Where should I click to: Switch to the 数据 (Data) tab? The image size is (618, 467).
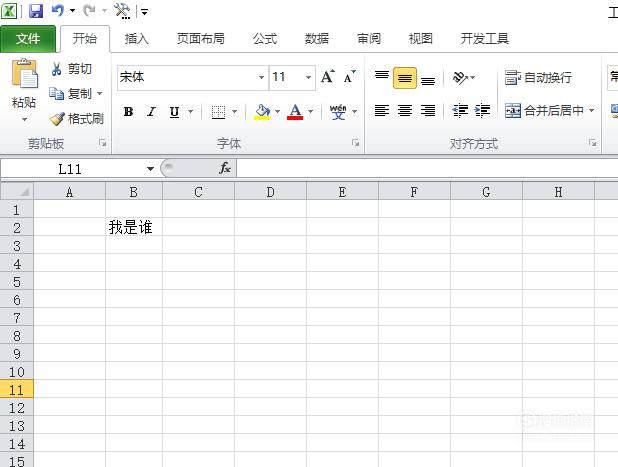pos(317,39)
